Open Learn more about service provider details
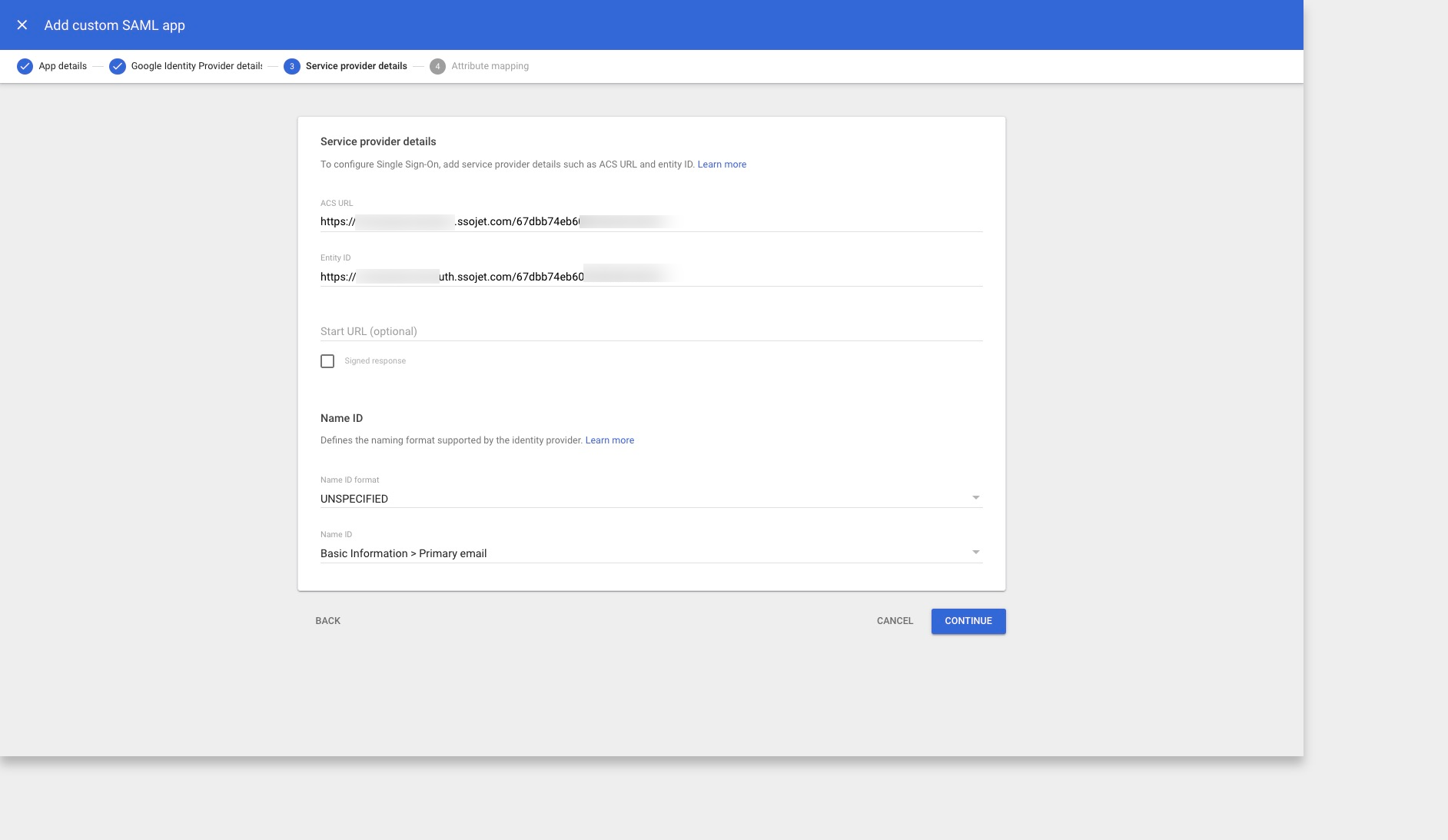 click(722, 164)
